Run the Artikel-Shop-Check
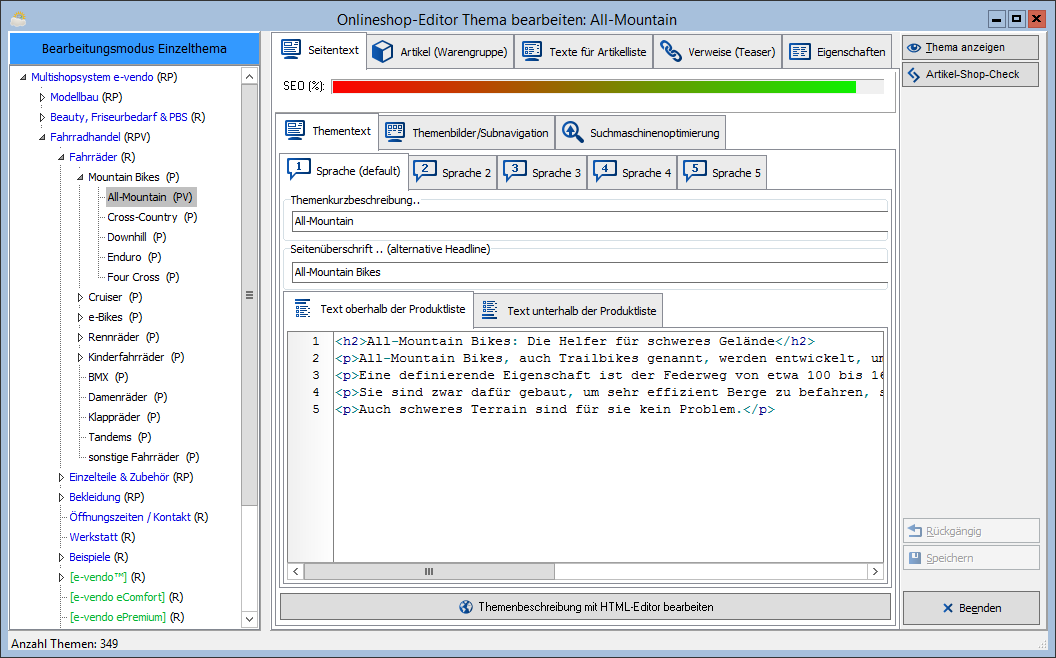Image resolution: width=1056 pixels, height=658 pixels. (970, 75)
